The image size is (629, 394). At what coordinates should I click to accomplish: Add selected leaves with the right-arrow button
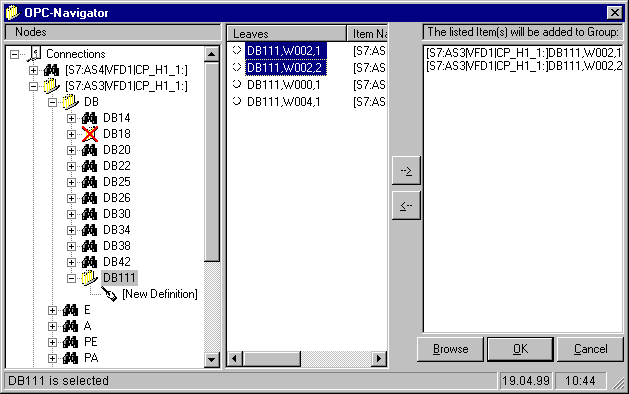406,171
